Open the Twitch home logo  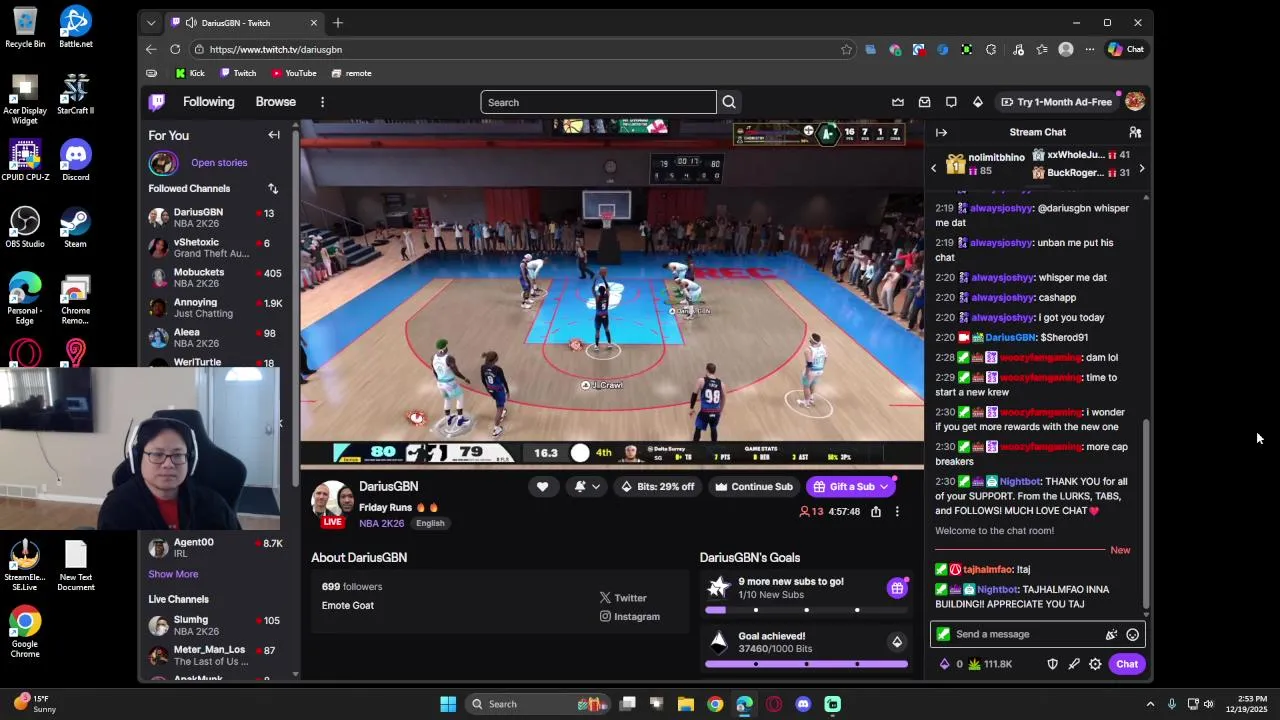click(x=157, y=102)
